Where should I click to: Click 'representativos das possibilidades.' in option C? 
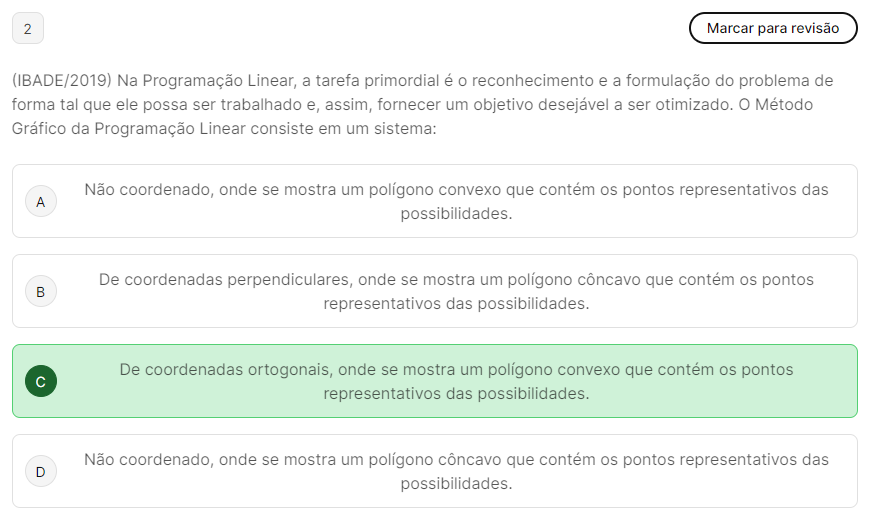click(456, 394)
